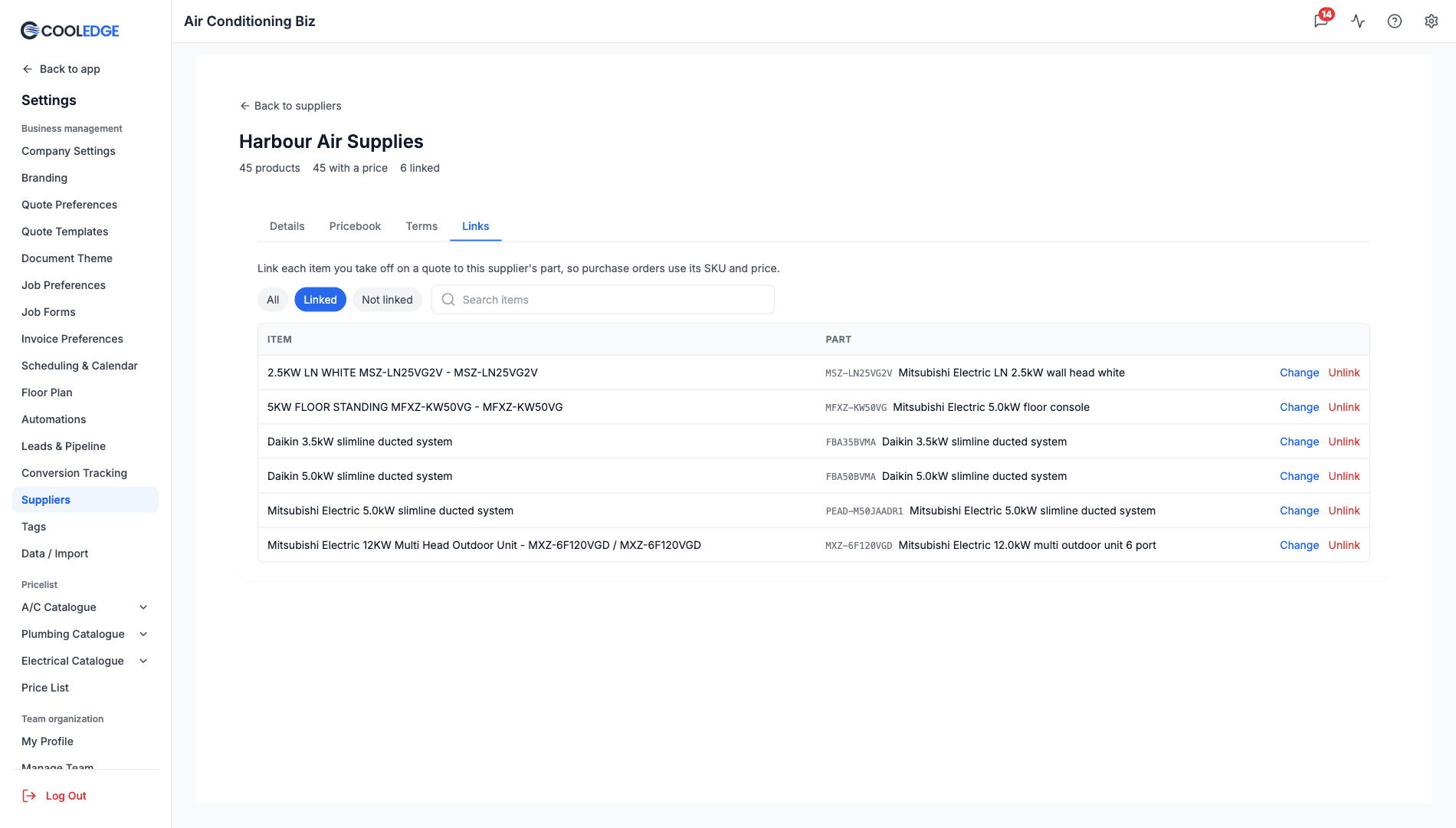Select the Linked filter pill
The height and width of the screenshot is (828, 1456).
coord(320,300)
